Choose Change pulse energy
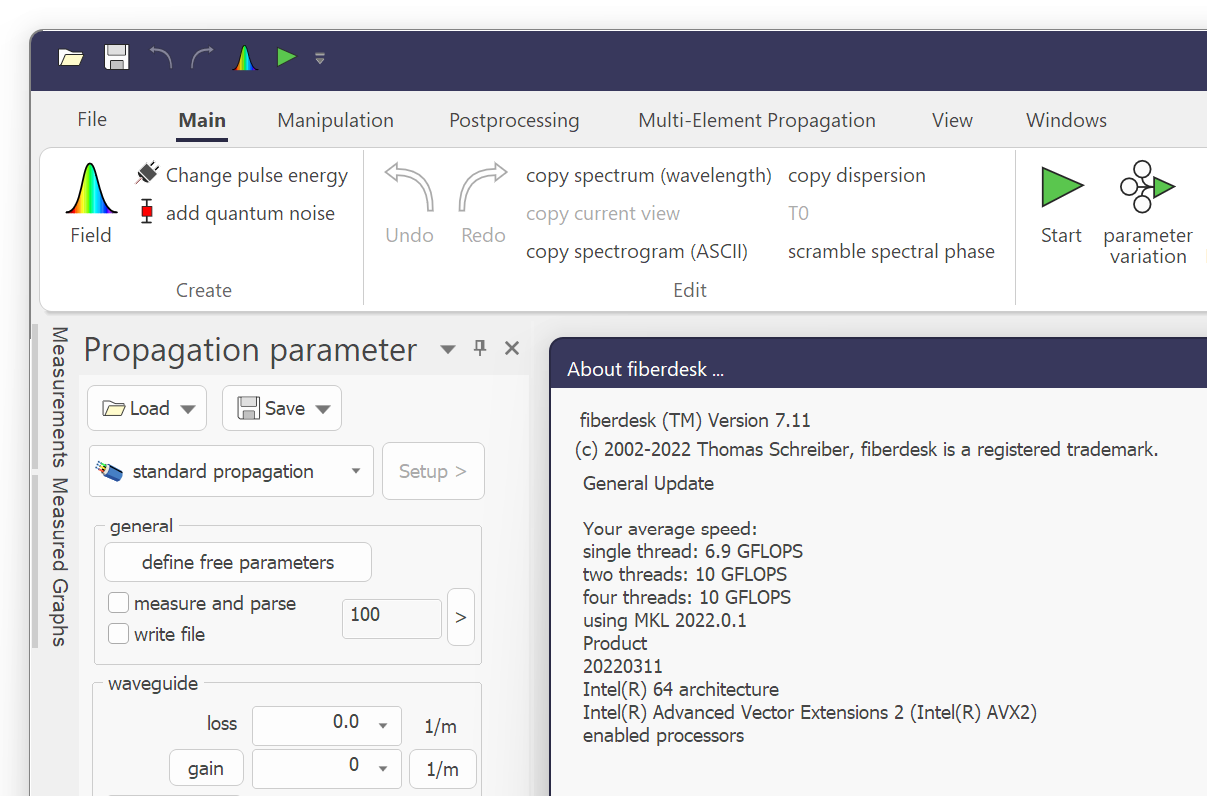 (x=242, y=175)
